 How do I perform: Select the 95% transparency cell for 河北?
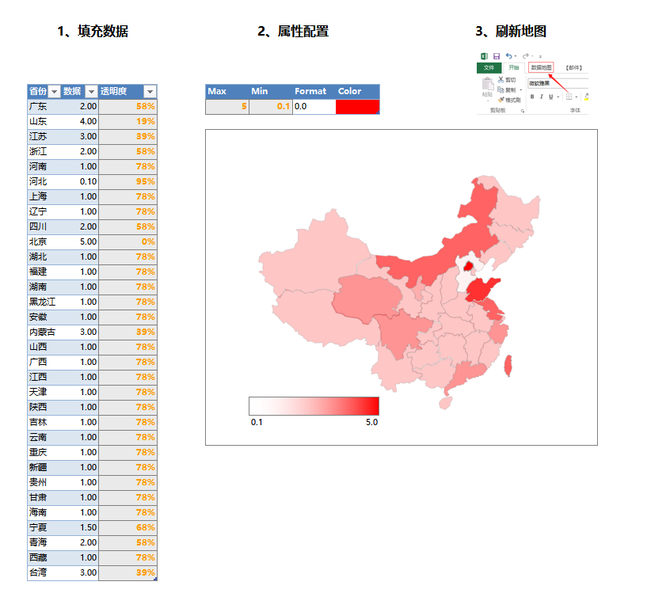pos(128,182)
